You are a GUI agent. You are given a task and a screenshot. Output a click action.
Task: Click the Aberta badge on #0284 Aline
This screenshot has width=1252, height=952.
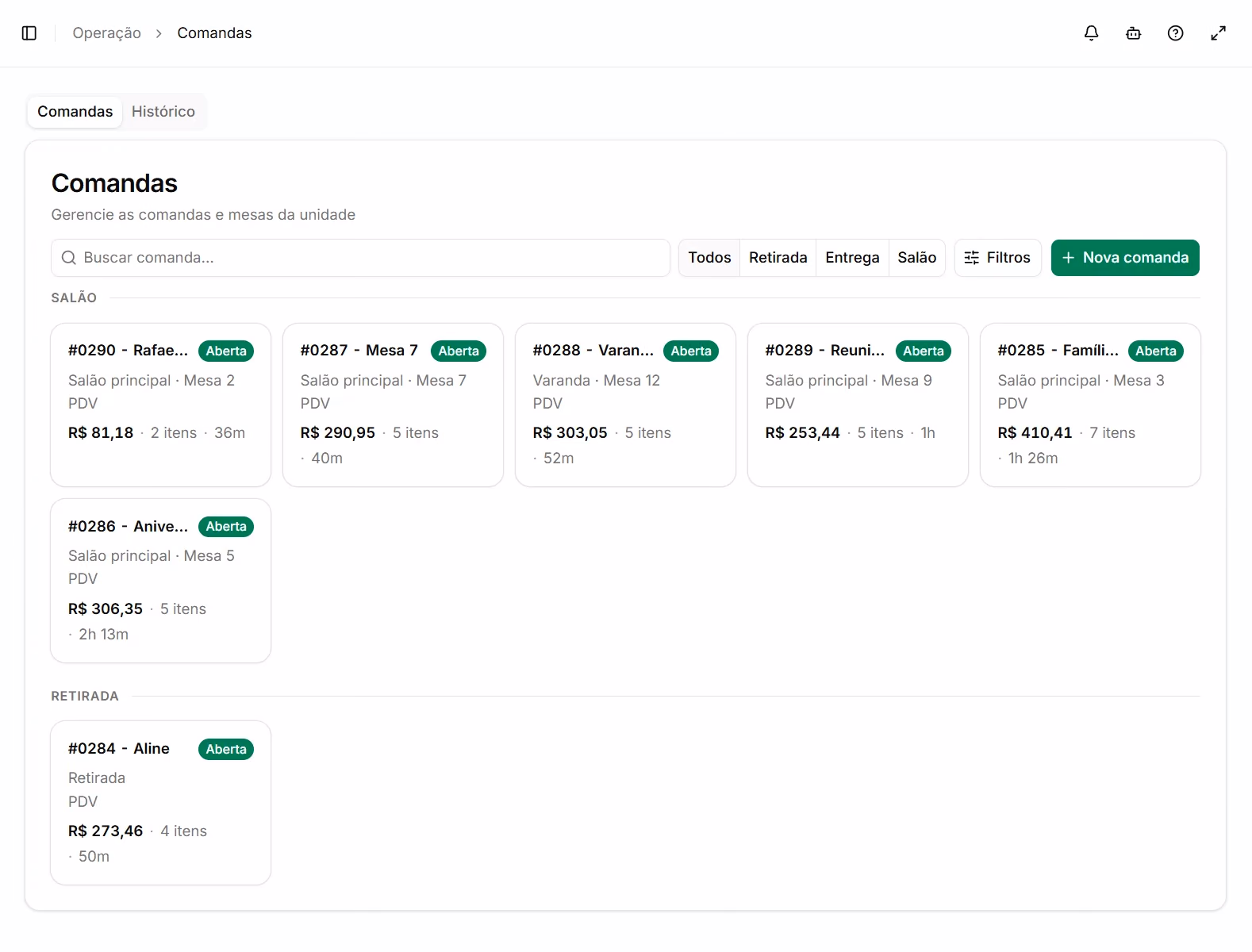point(226,749)
